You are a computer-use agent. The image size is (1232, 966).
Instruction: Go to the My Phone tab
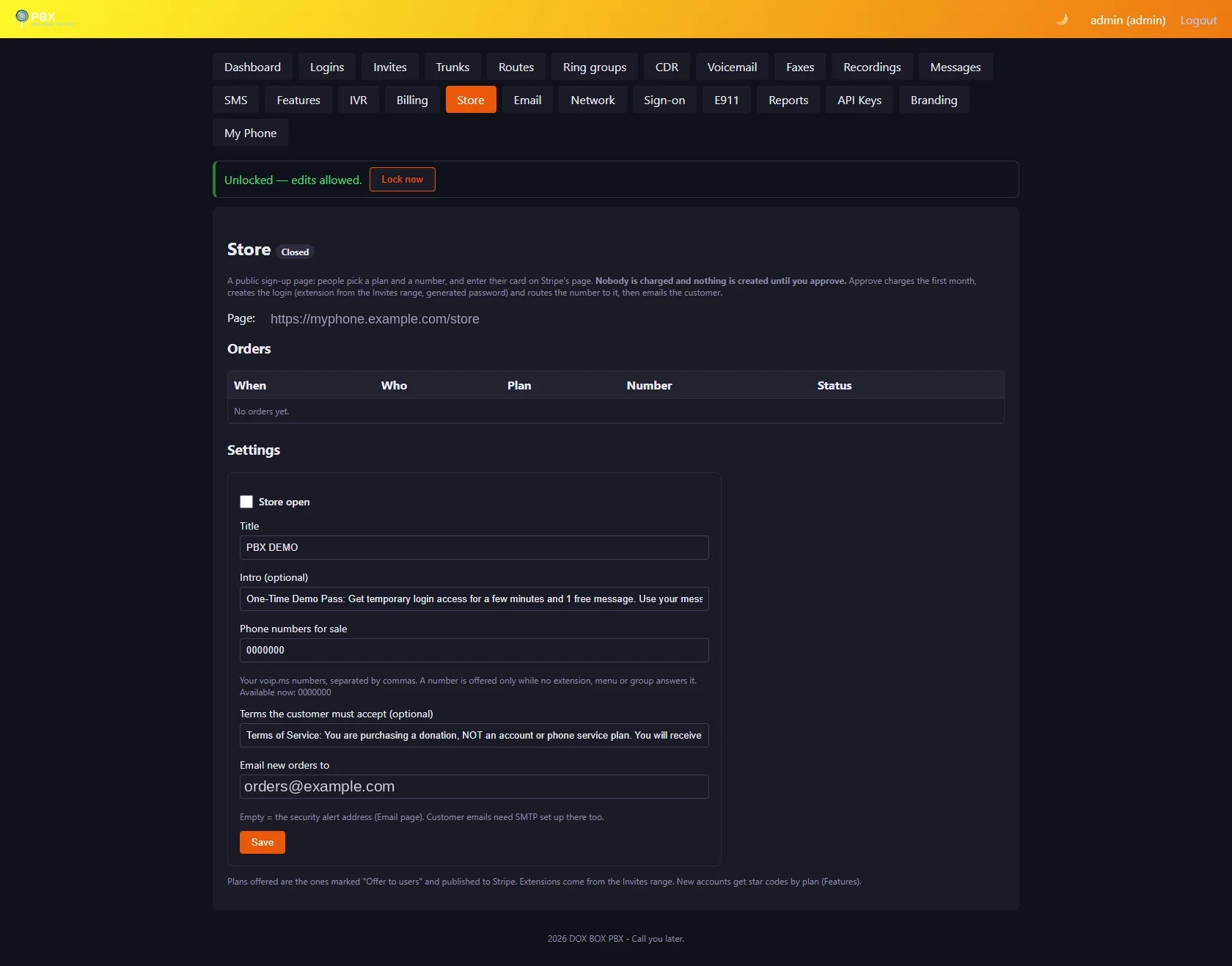[250, 133]
